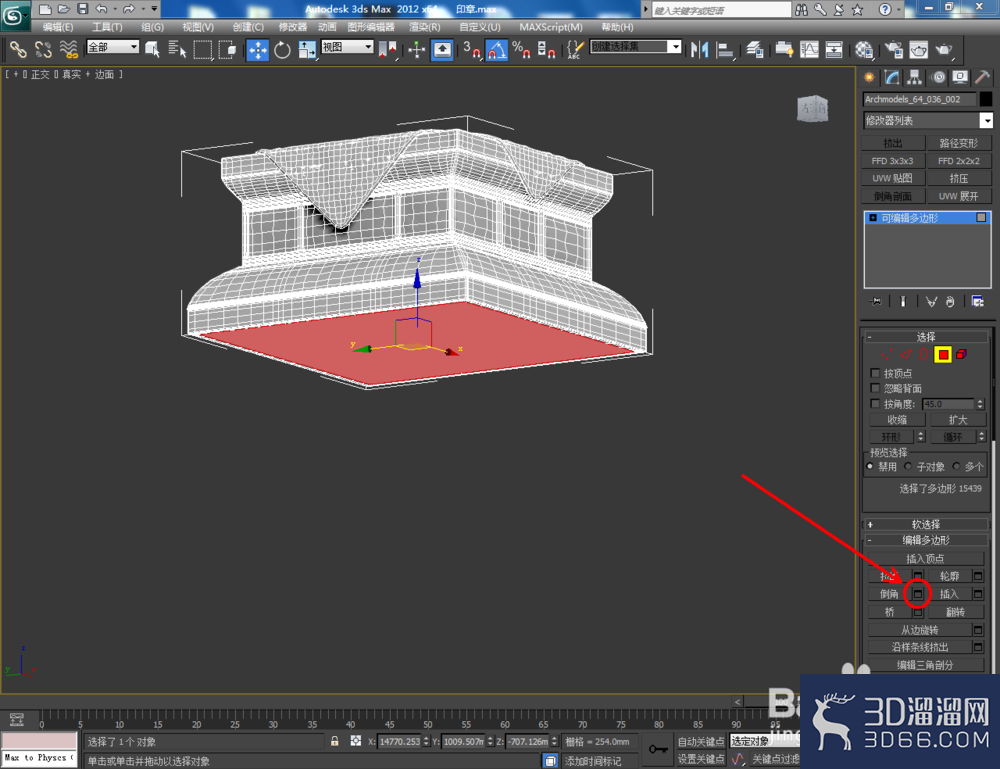Switch to the Display command panel

pyautogui.click(x=960, y=78)
